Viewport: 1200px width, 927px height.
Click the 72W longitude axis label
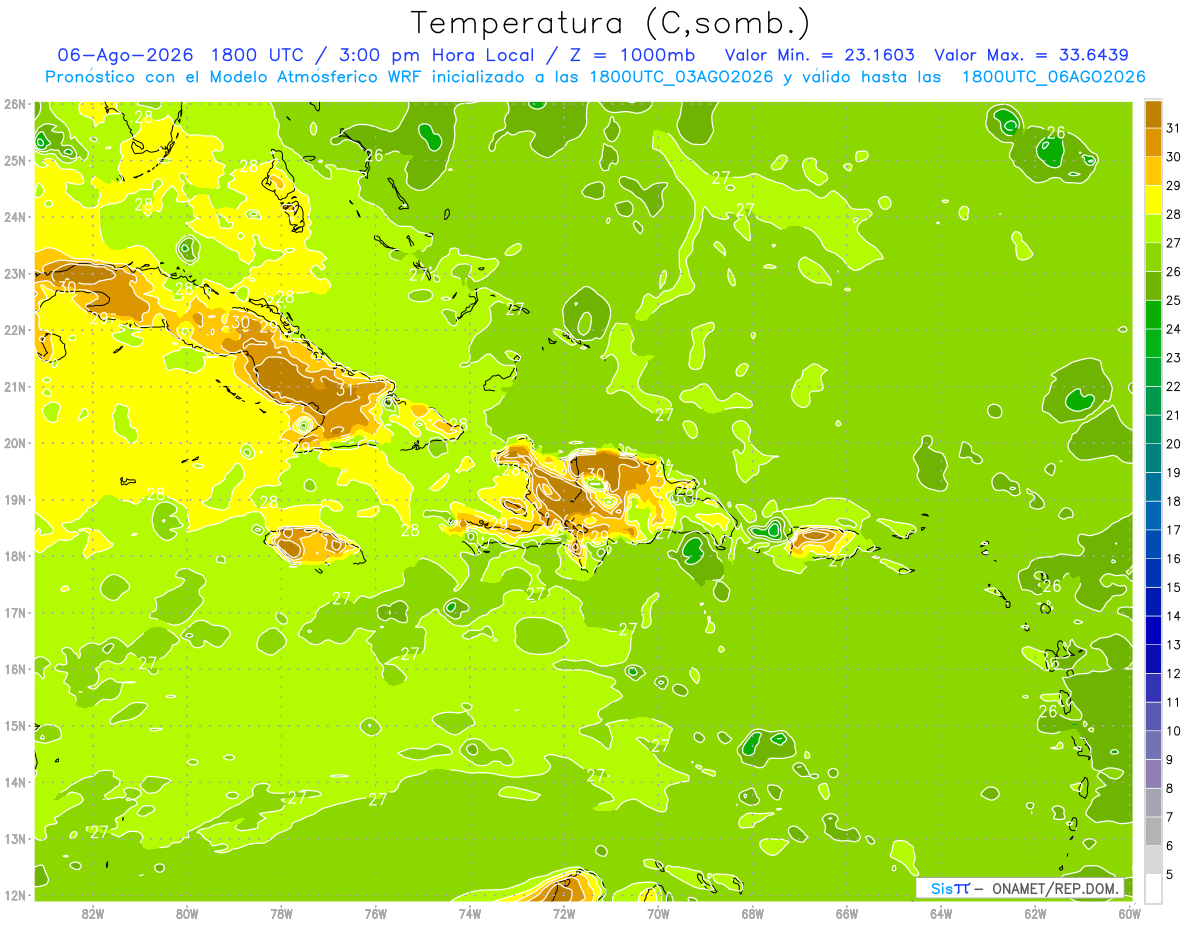tap(564, 912)
